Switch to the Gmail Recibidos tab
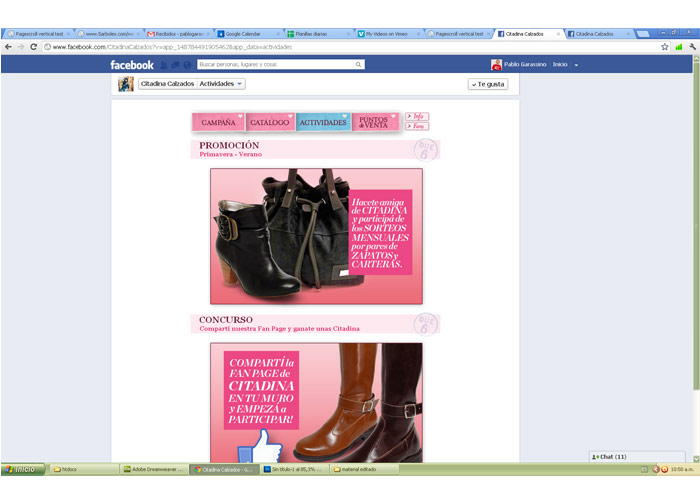The width and height of the screenshot is (700, 500). 179,34
